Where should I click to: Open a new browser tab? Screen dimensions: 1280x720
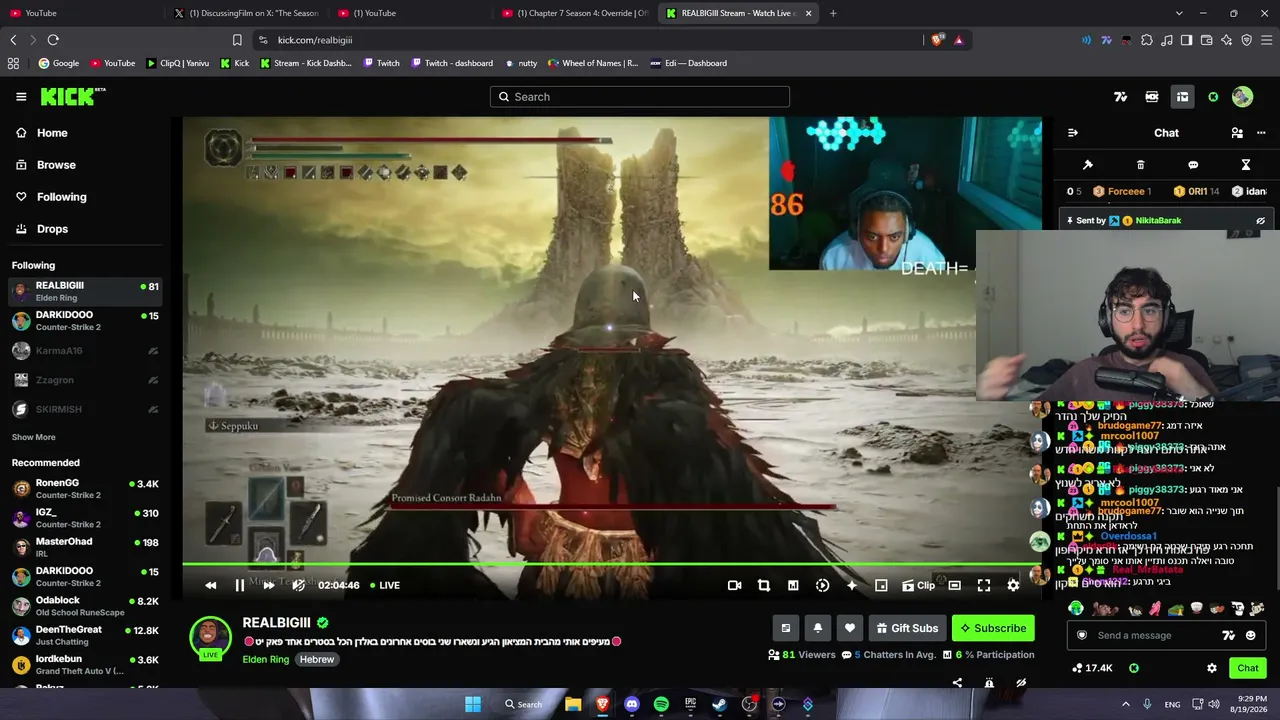click(833, 13)
